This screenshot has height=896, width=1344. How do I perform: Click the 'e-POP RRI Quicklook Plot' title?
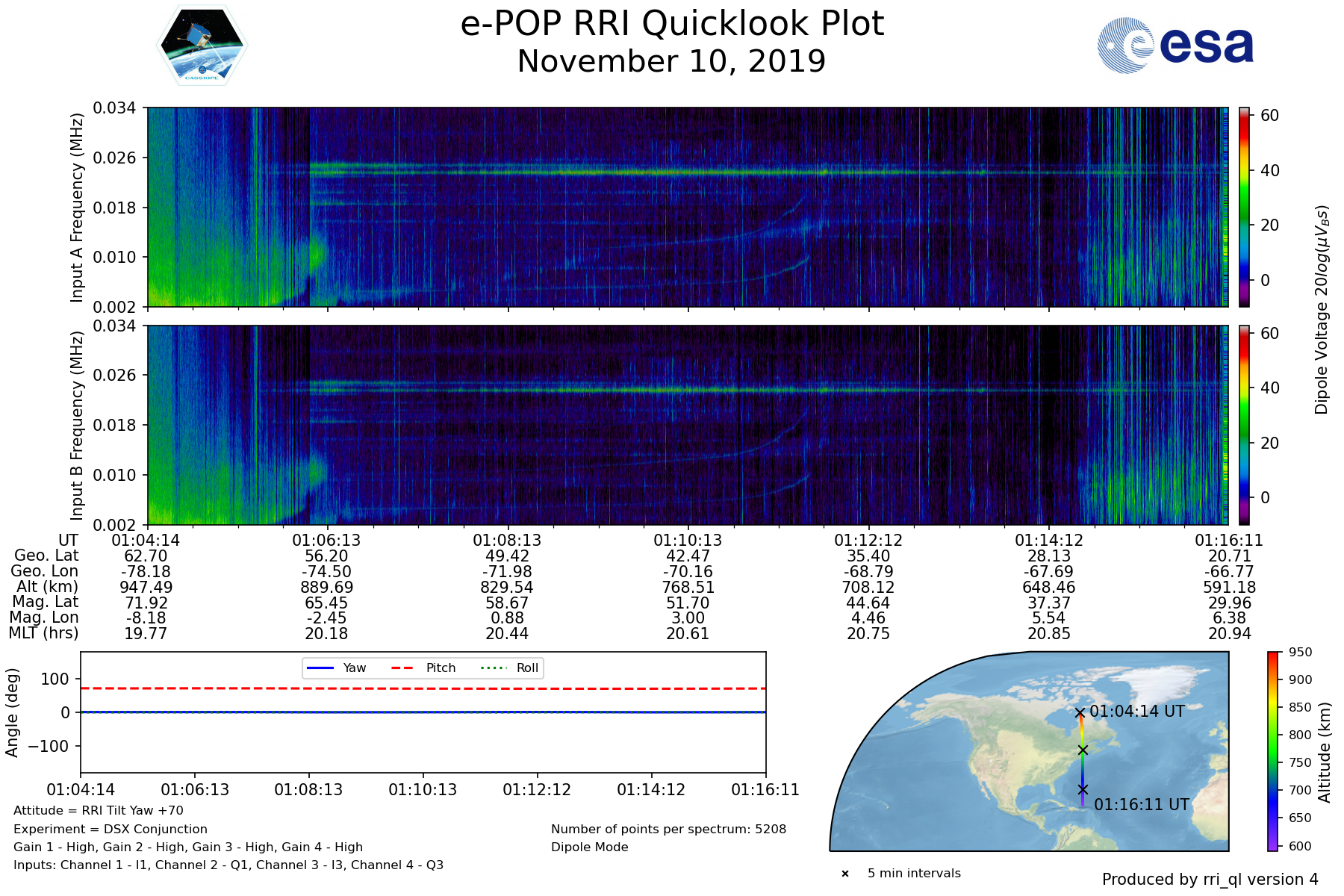(672, 24)
